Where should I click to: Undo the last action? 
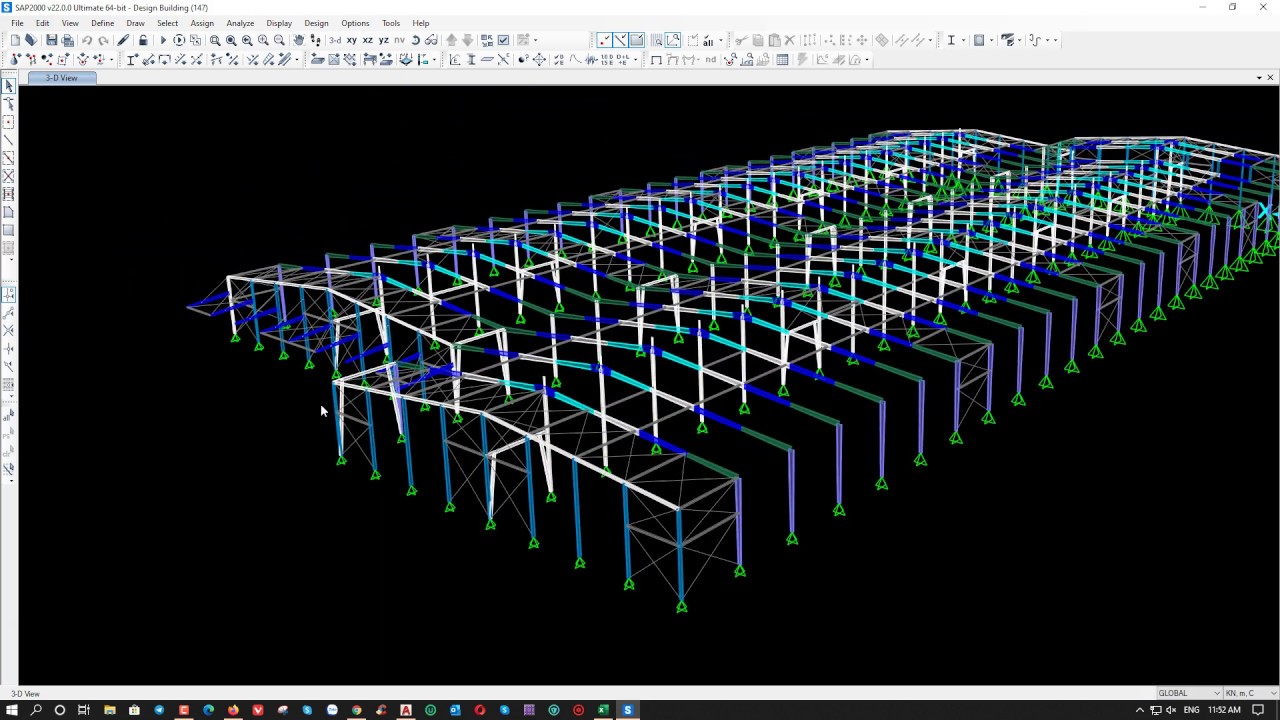tap(87, 40)
